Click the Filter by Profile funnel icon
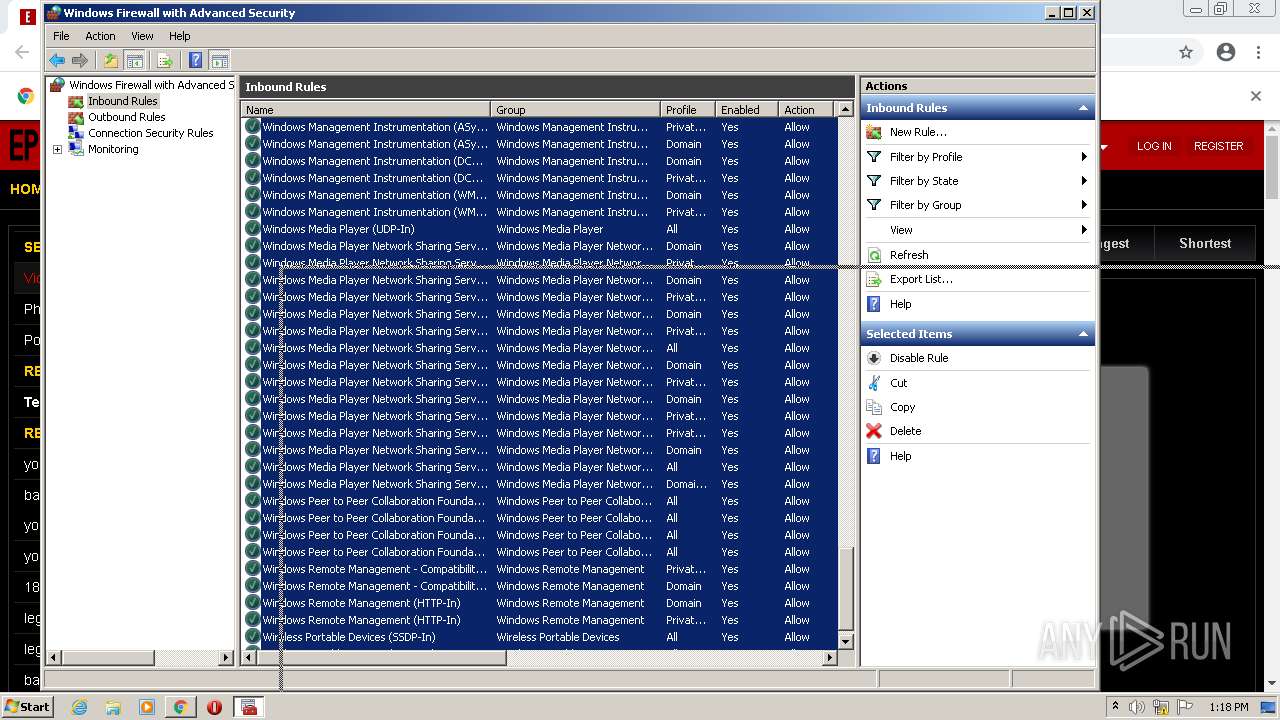 pyautogui.click(x=874, y=157)
